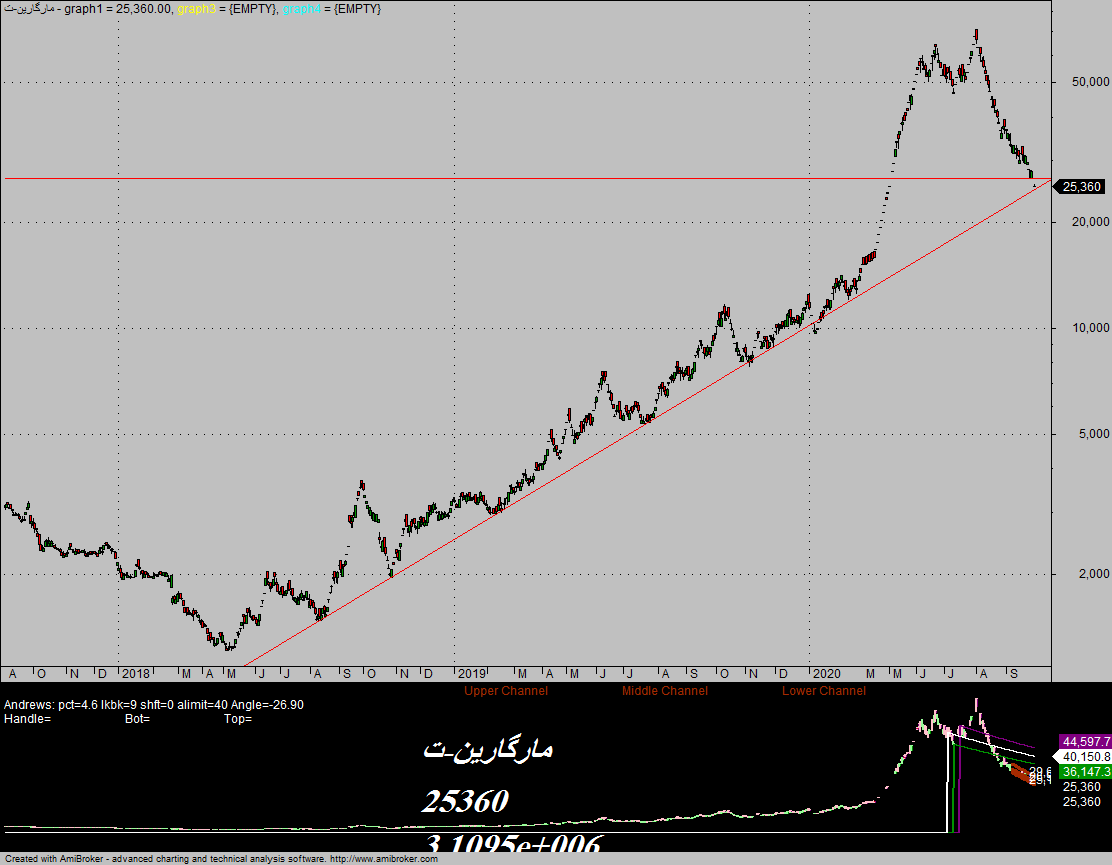
Task: Click the 2018 year label on date axis
Action: coord(135,674)
